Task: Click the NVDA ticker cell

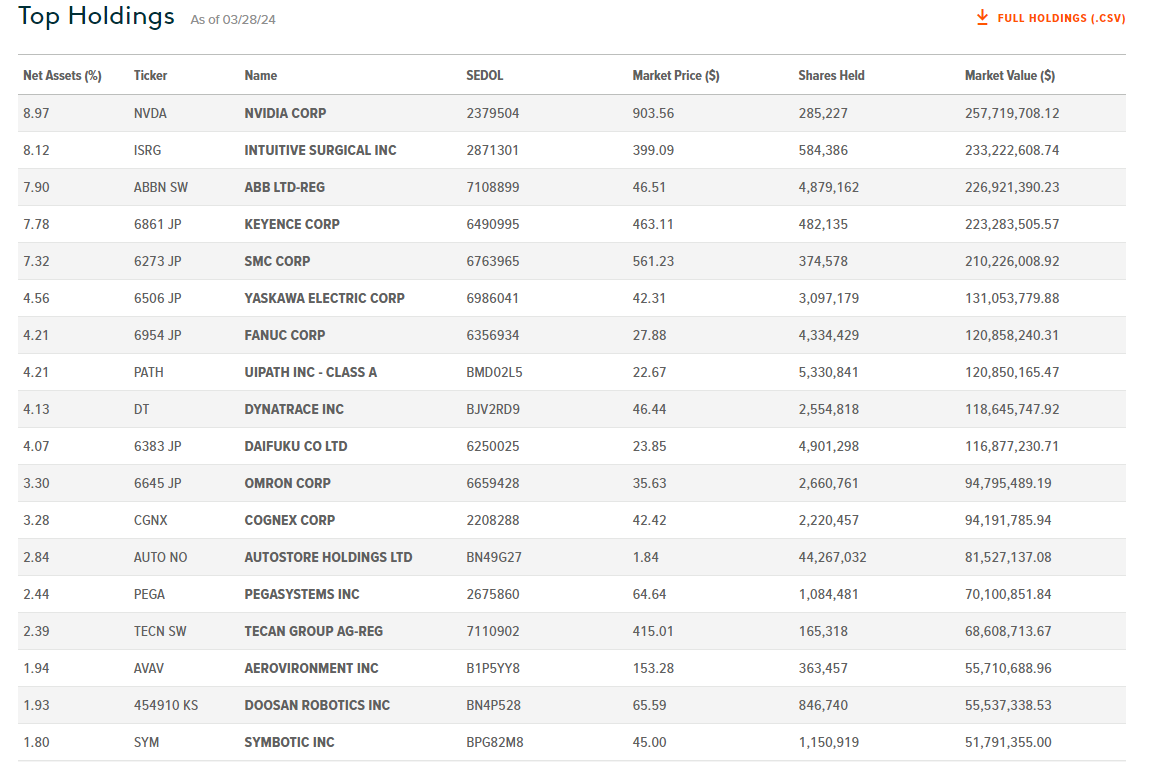Action: [x=150, y=113]
